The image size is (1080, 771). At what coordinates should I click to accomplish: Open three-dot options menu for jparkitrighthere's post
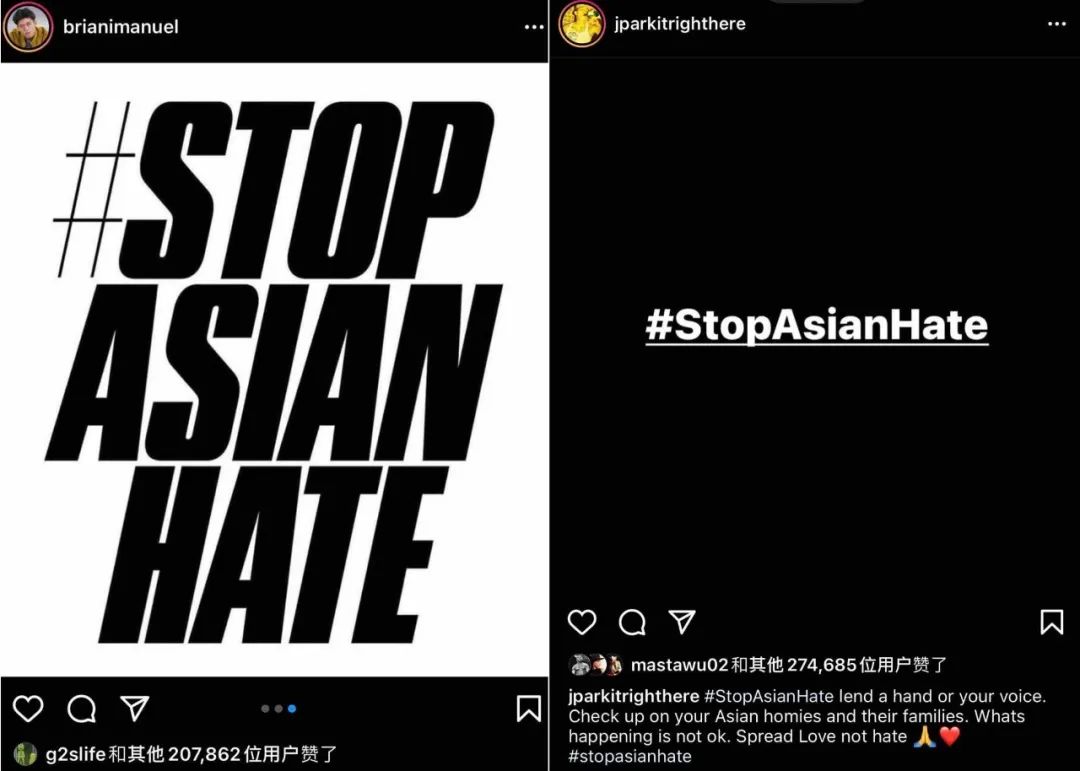[1057, 24]
